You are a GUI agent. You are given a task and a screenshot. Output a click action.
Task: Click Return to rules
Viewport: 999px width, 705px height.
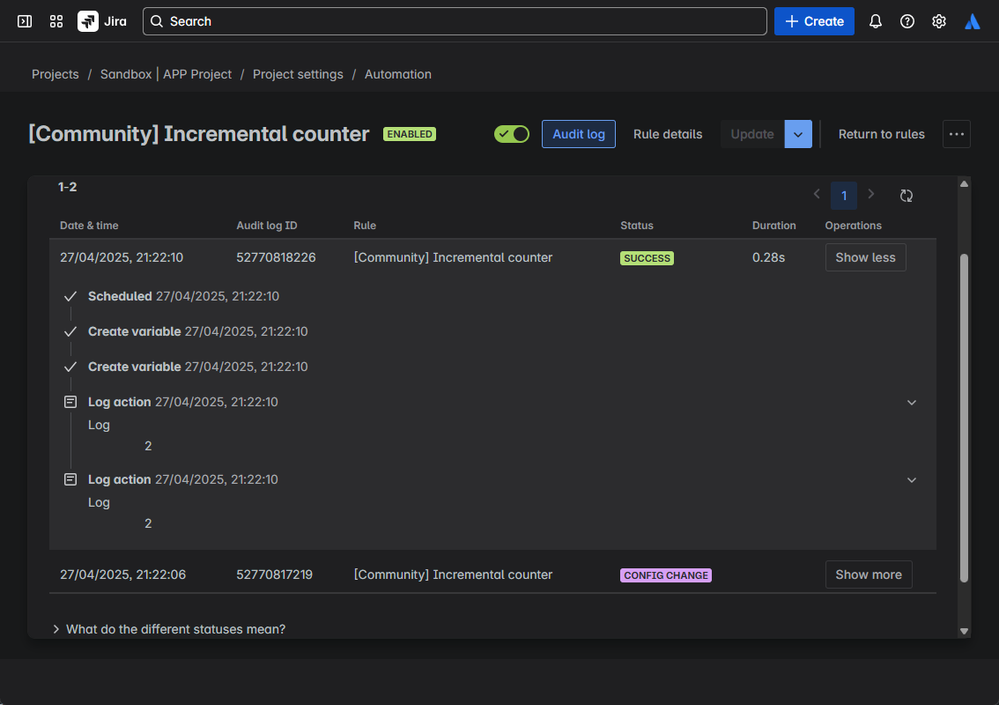[x=881, y=134]
